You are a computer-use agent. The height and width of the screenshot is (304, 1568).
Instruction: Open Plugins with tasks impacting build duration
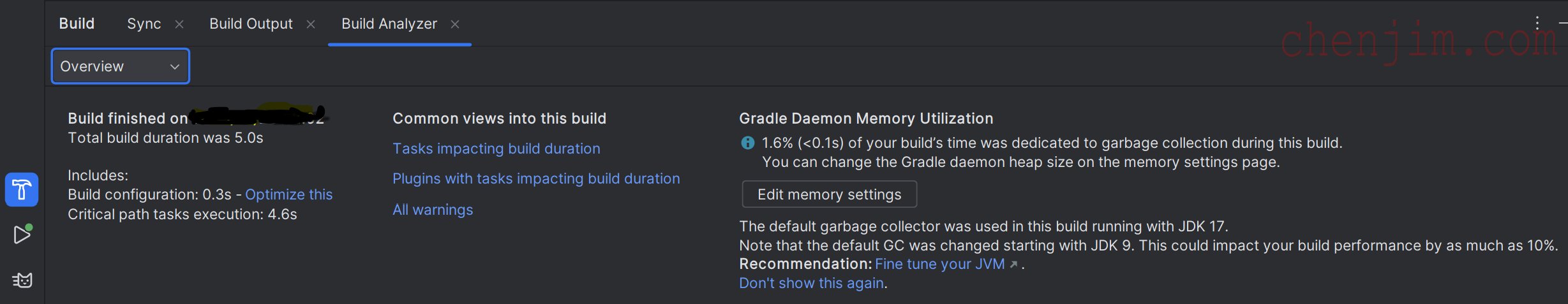536,178
